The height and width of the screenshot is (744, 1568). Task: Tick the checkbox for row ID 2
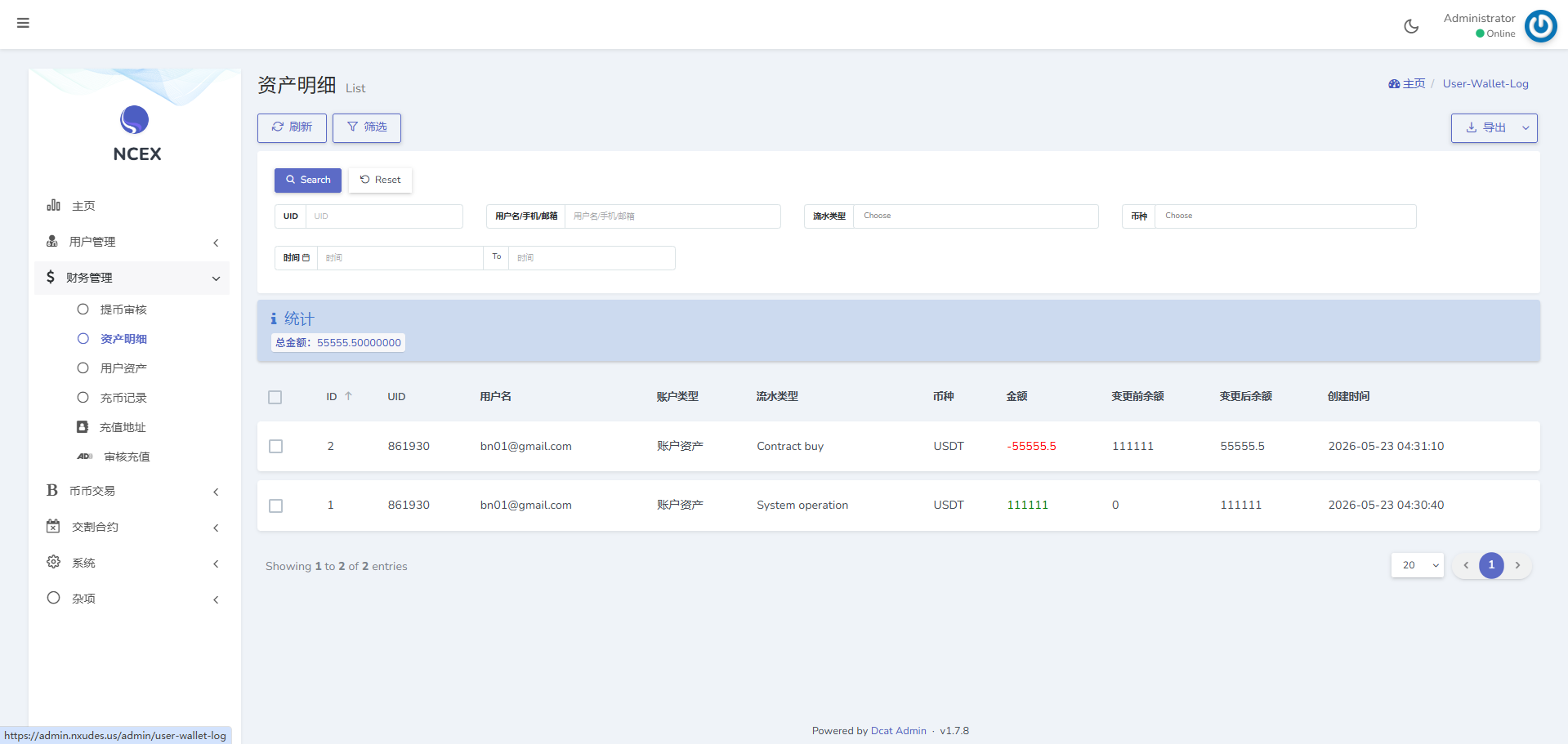[276, 447]
